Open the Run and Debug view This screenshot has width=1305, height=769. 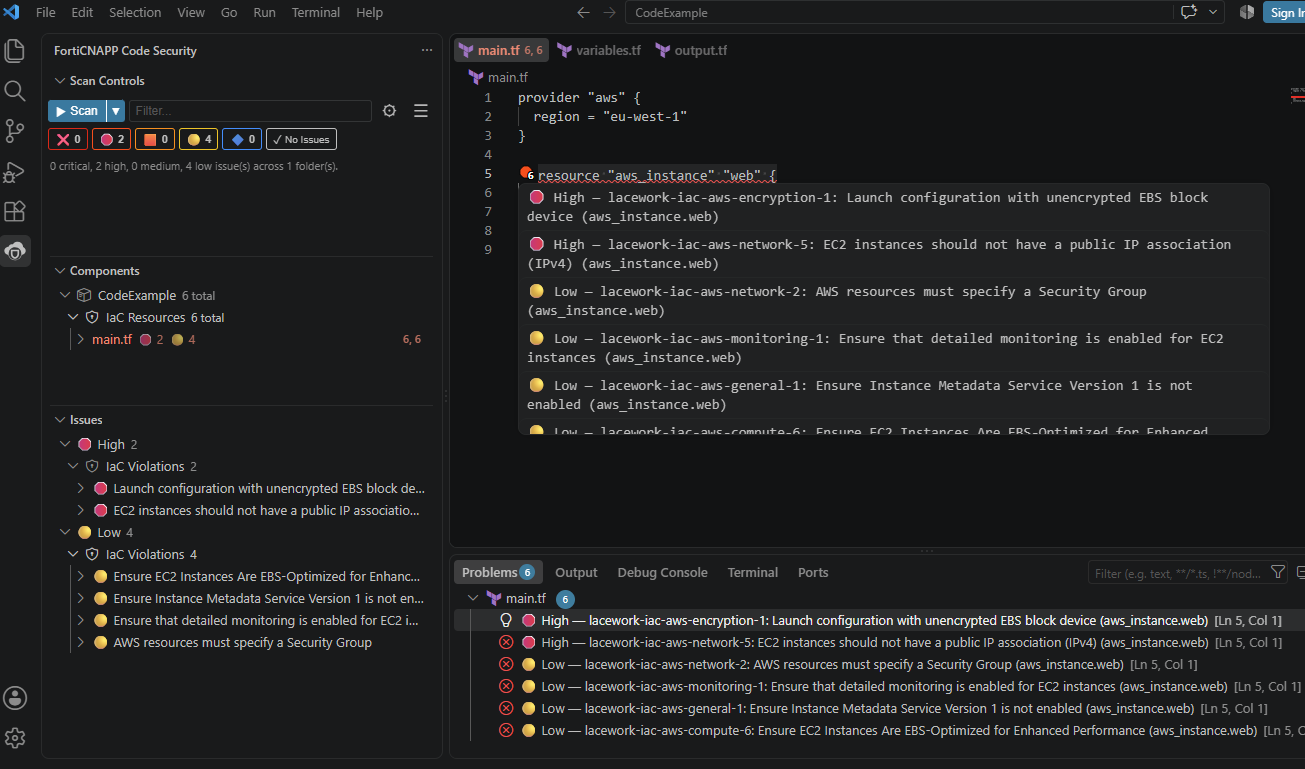[x=15, y=172]
